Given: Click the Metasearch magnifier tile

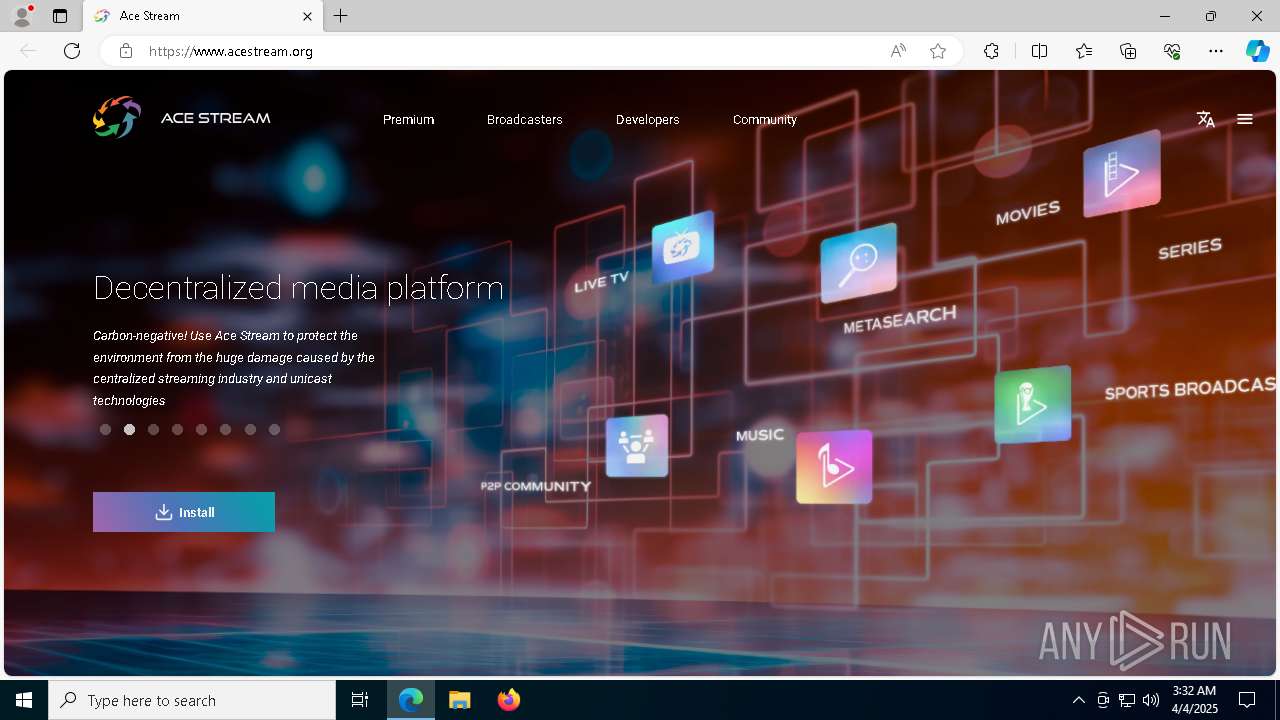Looking at the screenshot, I should coord(858,263).
